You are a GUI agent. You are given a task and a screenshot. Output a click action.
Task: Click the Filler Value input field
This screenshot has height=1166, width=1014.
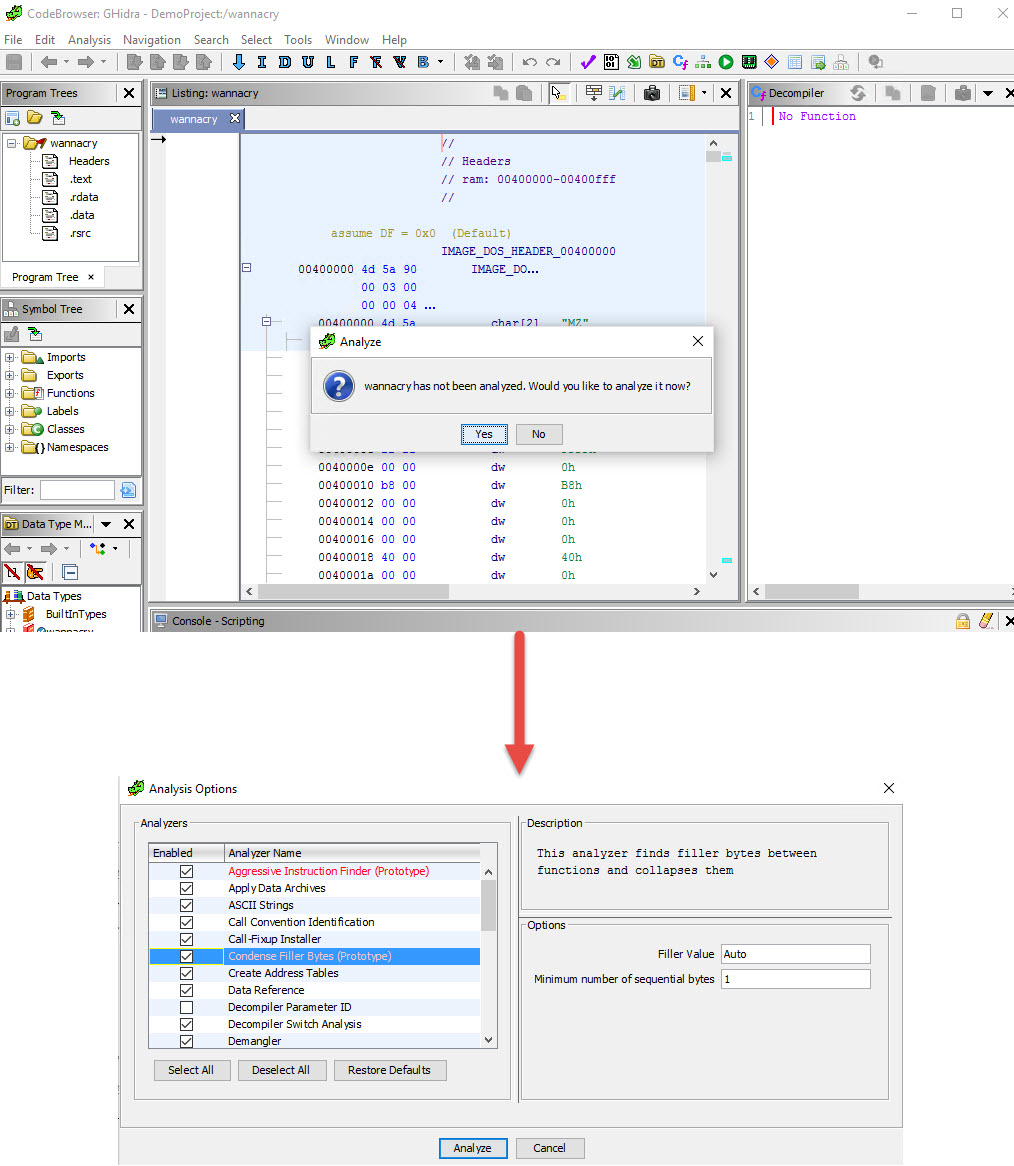click(795, 954)
